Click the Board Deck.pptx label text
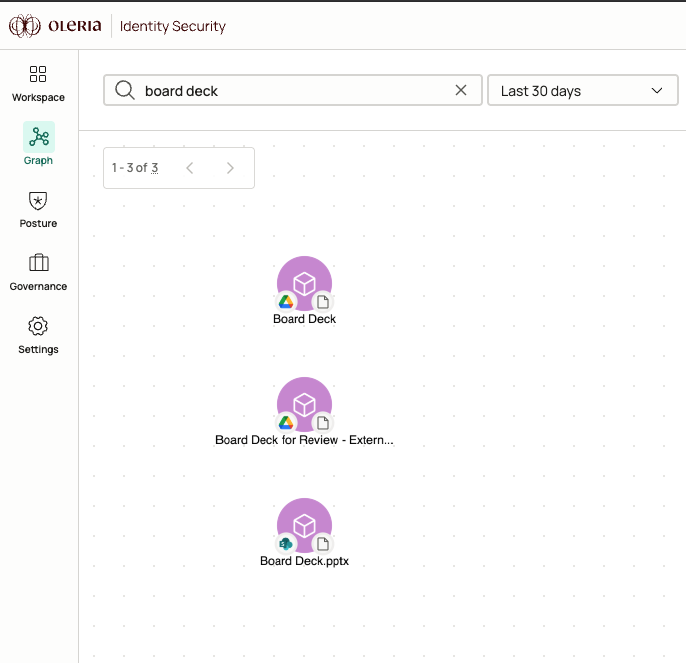This screenshot has height=663, width=686. tap(304, 561)
